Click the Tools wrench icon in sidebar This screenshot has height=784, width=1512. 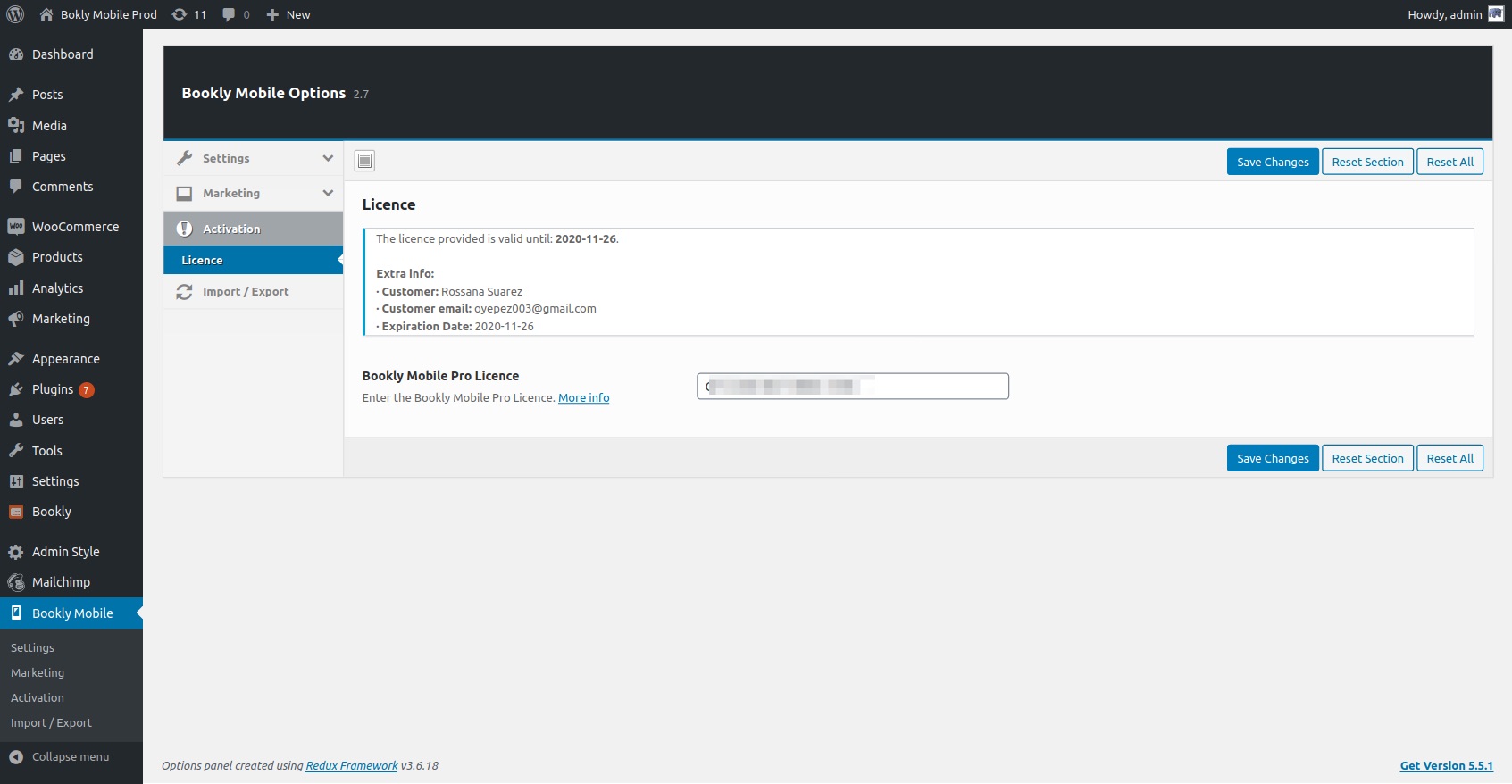click(x=16, y=451)
